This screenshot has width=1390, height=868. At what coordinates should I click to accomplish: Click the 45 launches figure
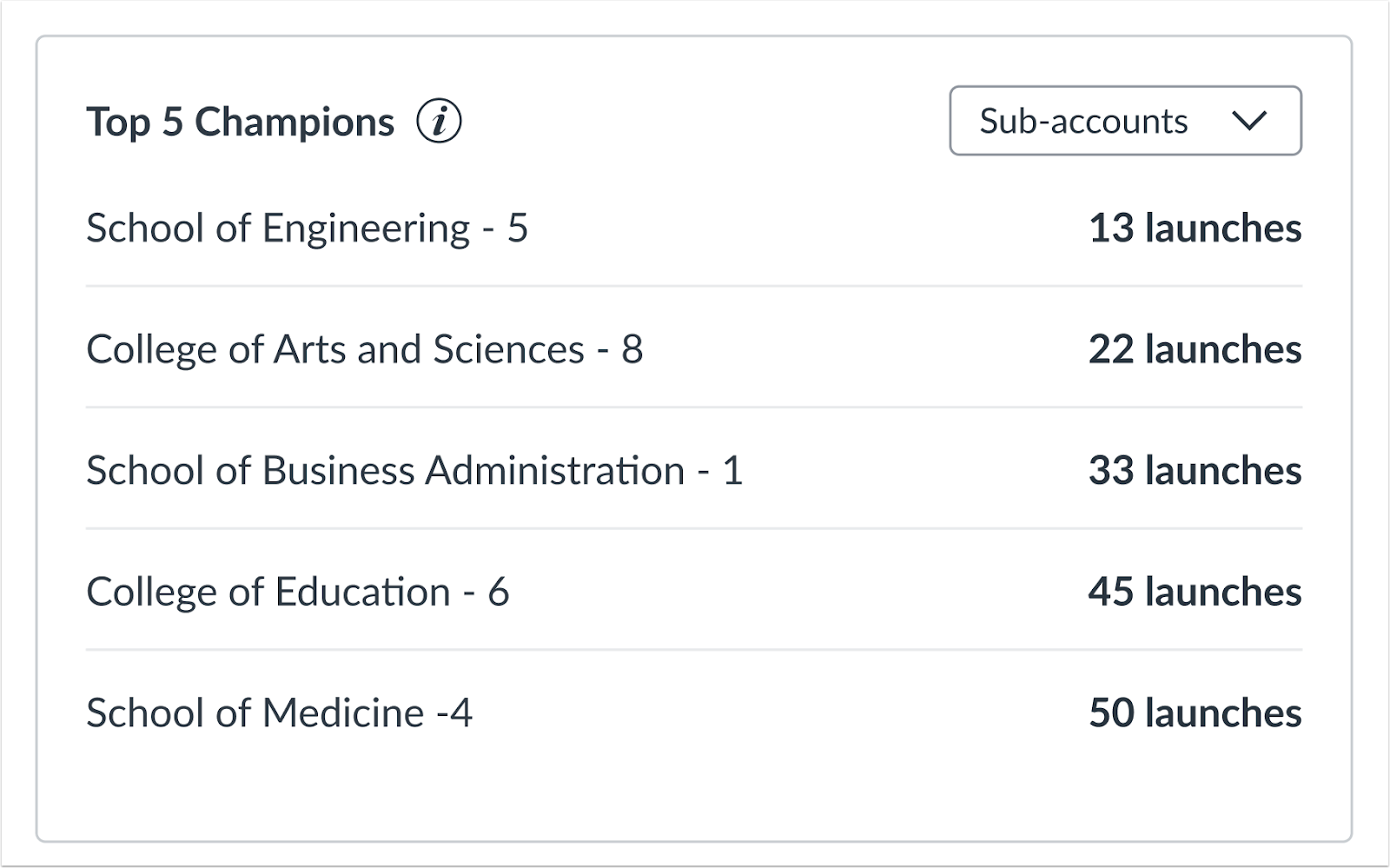click(1195, 593)
